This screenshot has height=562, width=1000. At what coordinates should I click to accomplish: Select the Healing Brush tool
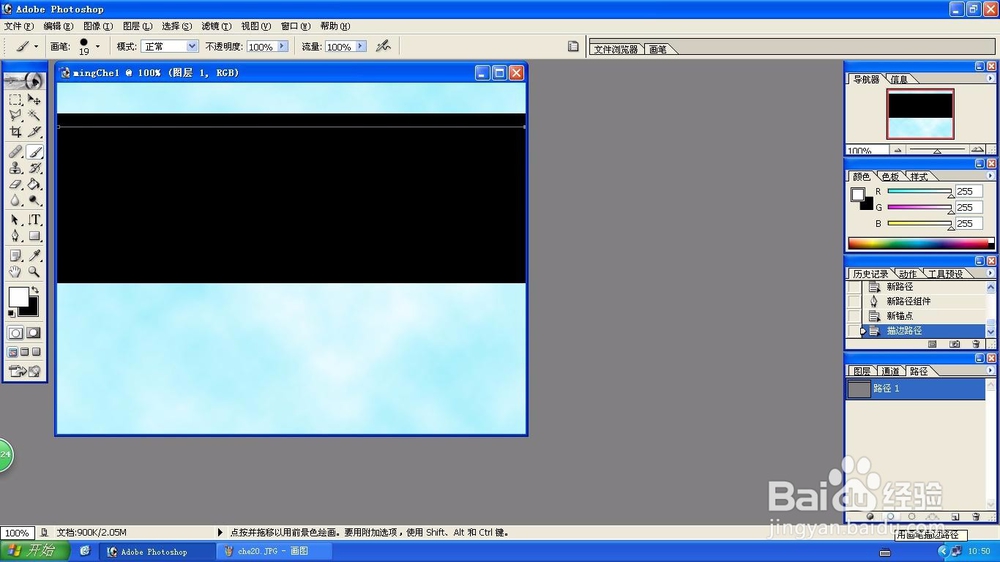pos(15,152)
